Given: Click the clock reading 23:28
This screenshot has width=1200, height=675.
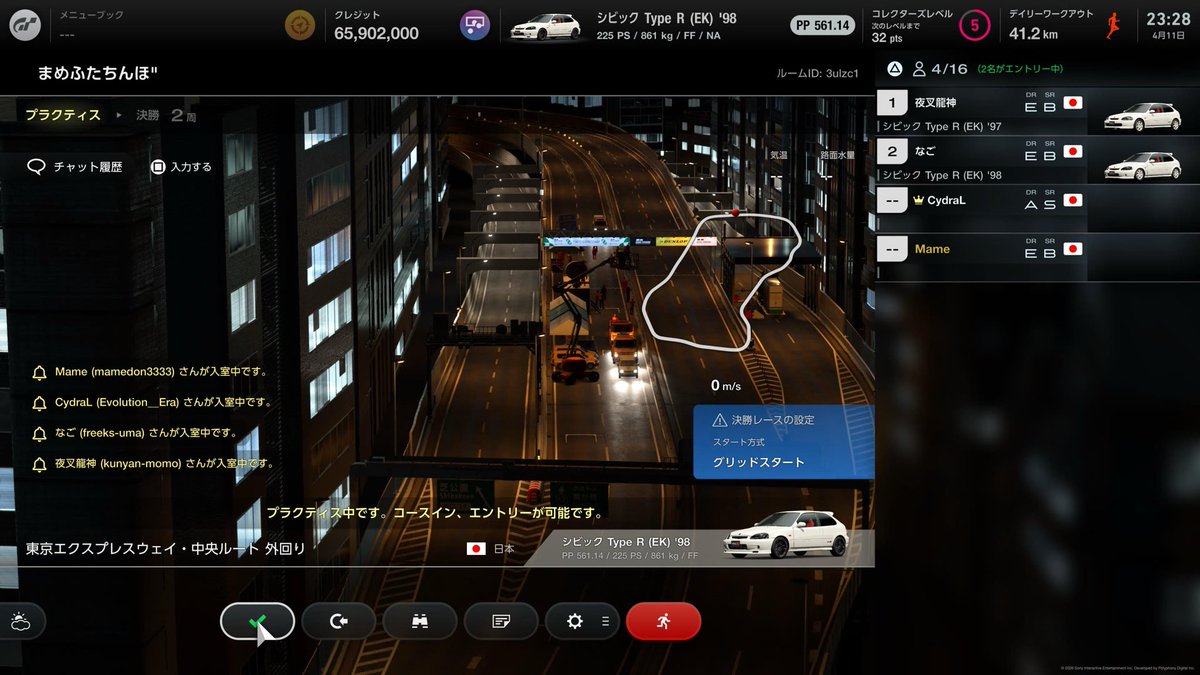Looking at the screenshot, I should click(x=1168, y=19).
